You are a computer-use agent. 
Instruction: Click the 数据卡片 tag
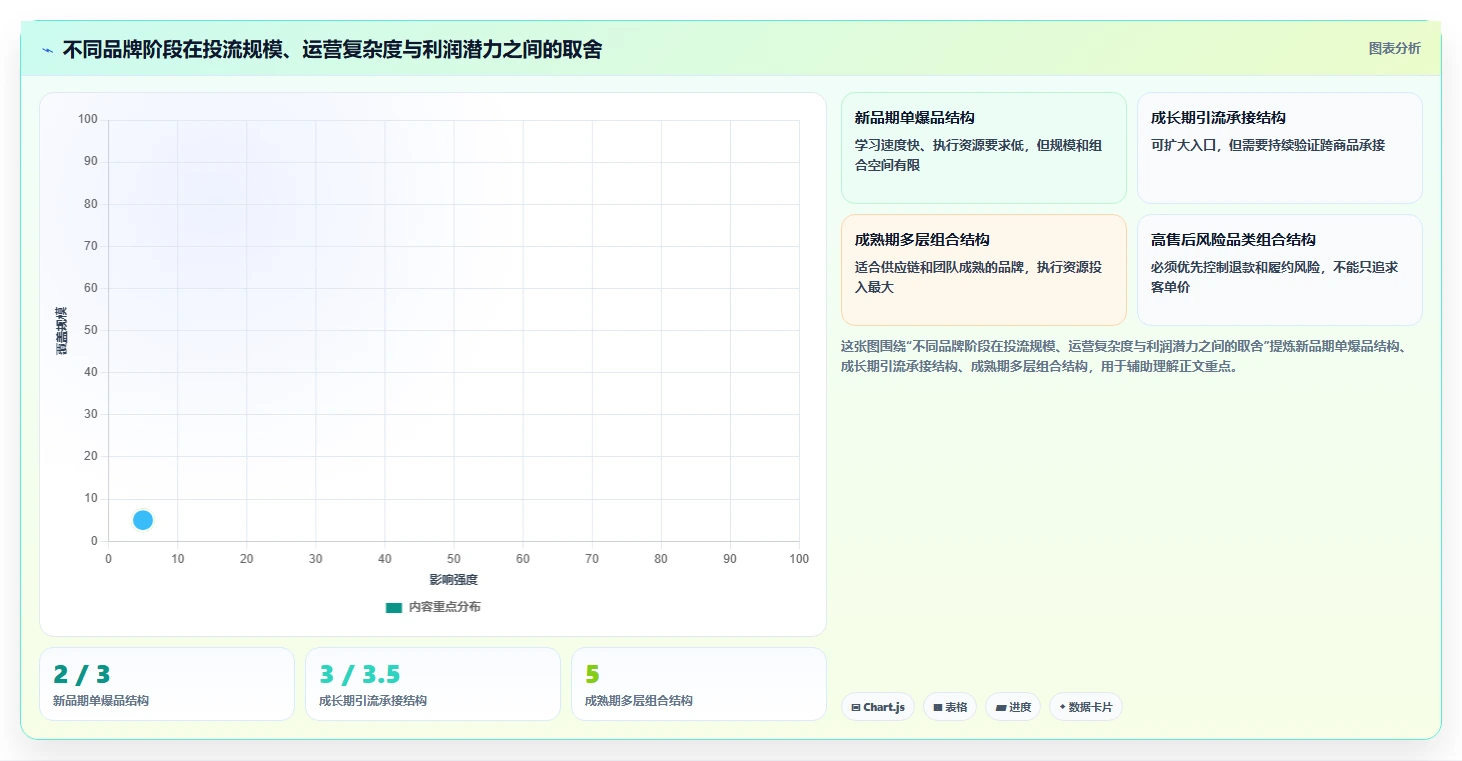pyautogui.click(x=1085, y=707)
